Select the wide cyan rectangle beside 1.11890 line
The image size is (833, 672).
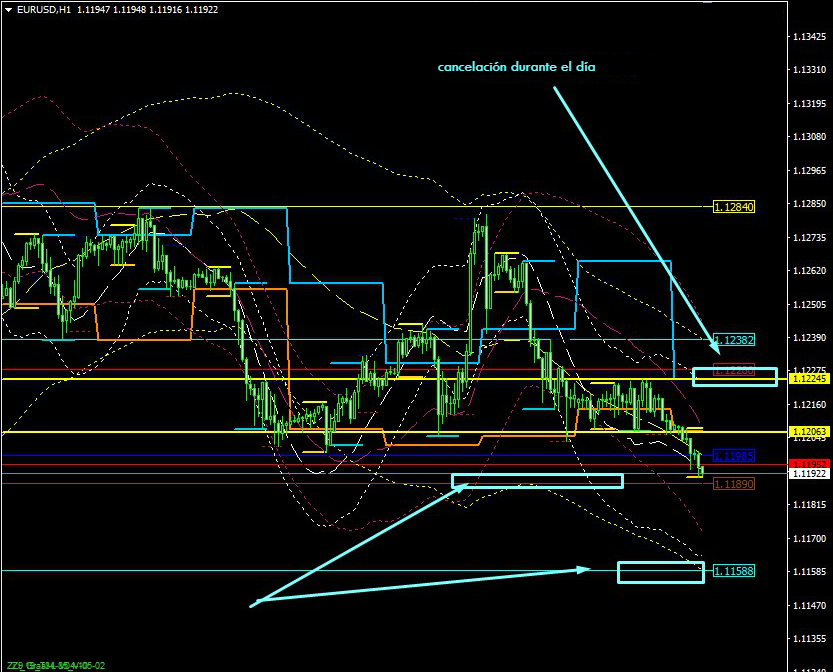coord(537,481)
